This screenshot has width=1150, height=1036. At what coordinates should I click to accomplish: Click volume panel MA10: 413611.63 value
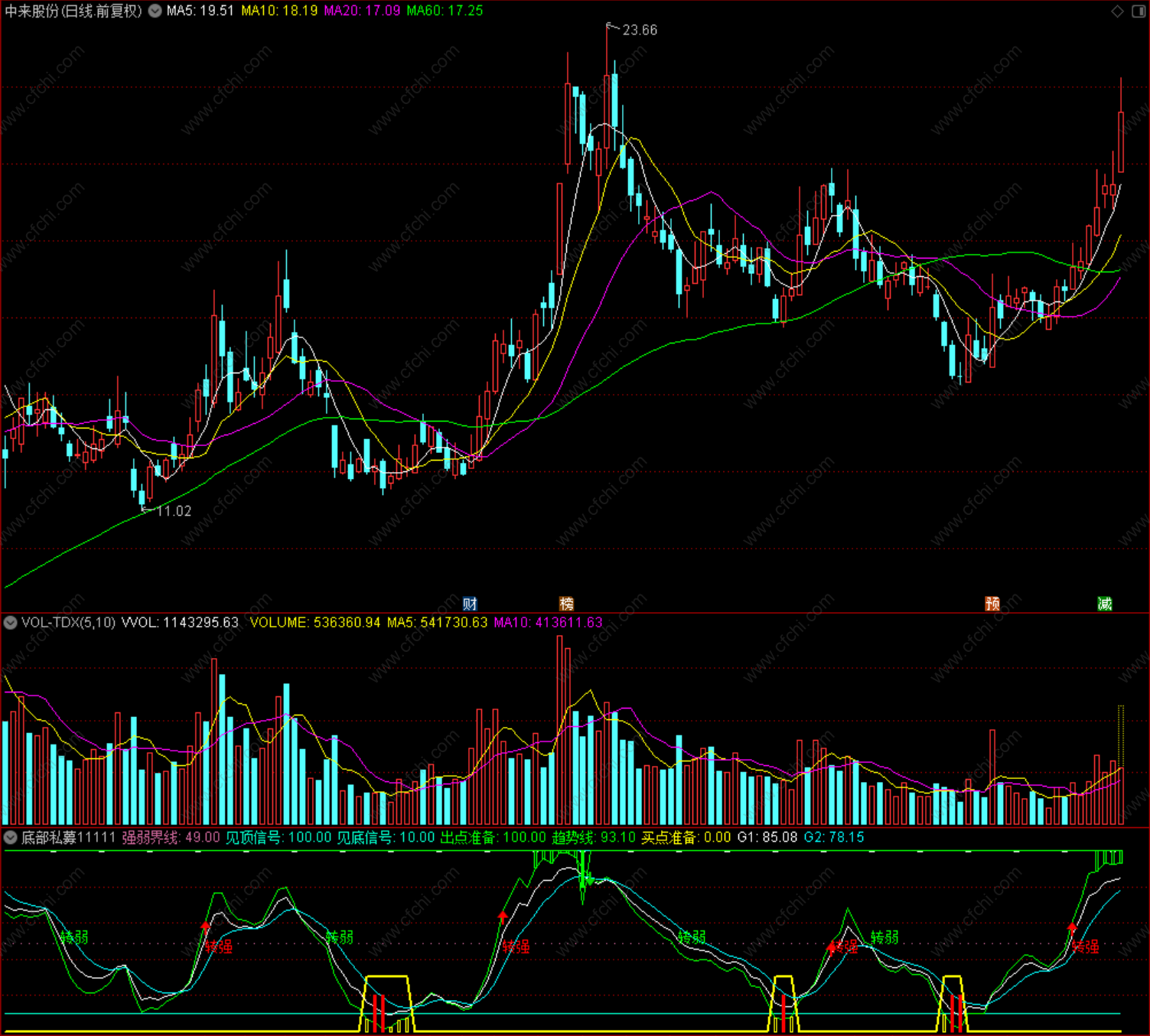(x=548, y=623)
